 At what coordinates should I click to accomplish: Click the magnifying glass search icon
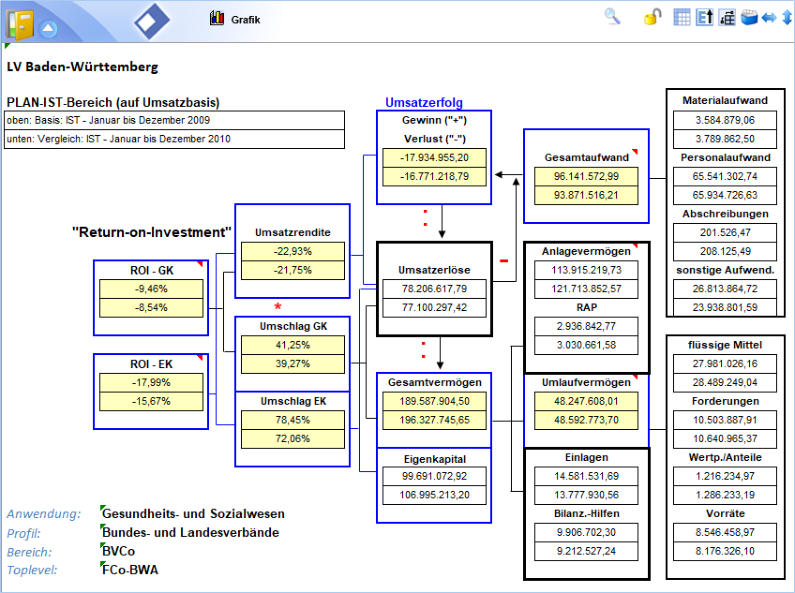(x=612, y=17)
